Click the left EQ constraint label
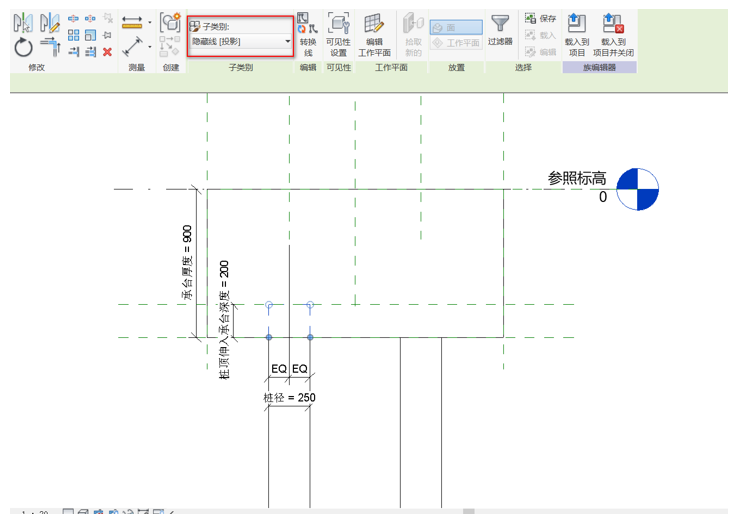Viewport: 739px width, 526px height. (x=279, y=369)
